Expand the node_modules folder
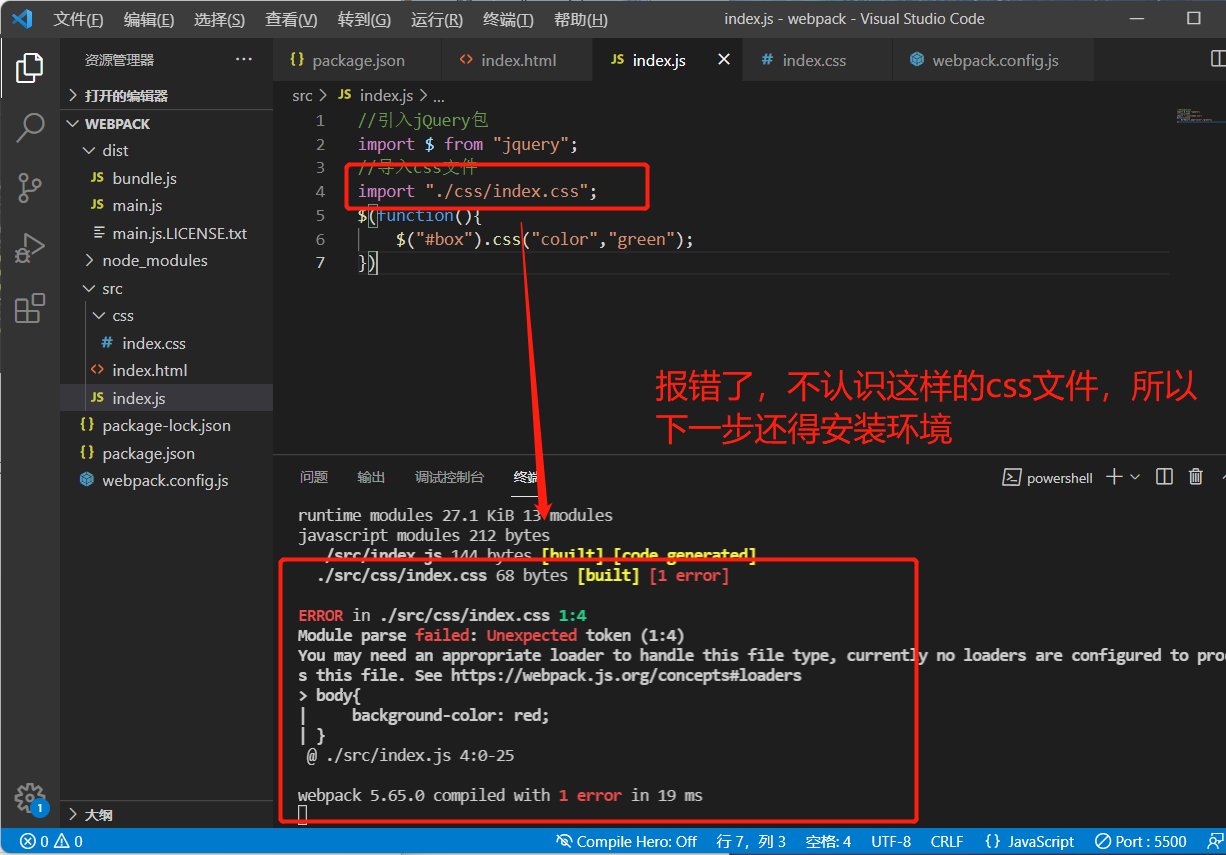 [x=166, y=260]
